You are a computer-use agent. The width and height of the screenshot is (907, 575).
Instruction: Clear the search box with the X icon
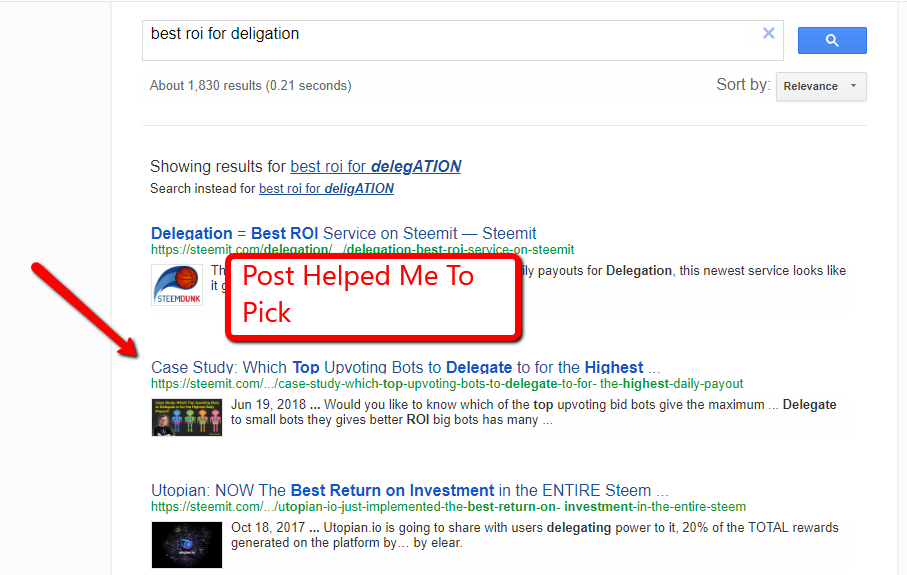click(768, 34)
